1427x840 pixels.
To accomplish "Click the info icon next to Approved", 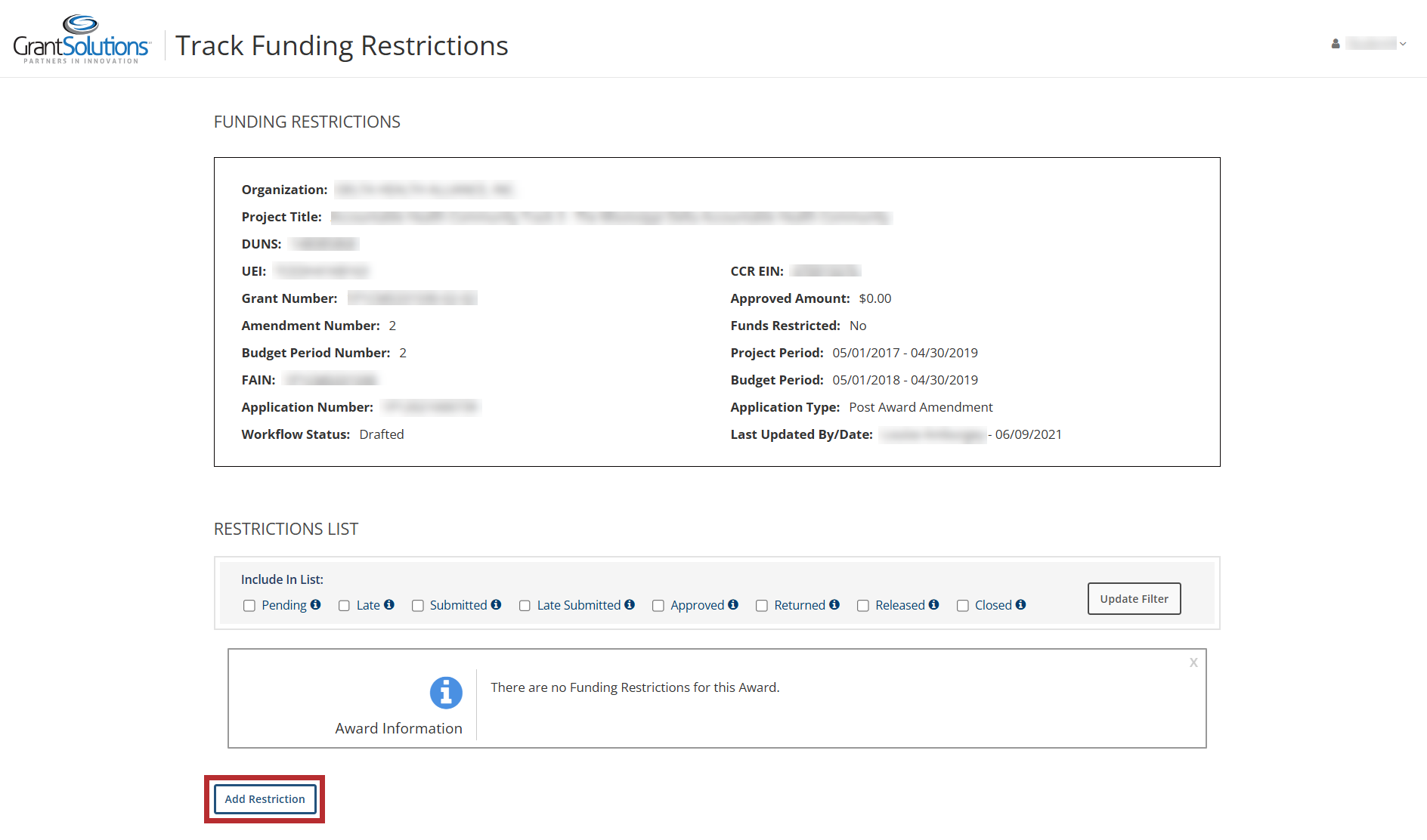I will (733, 605).
